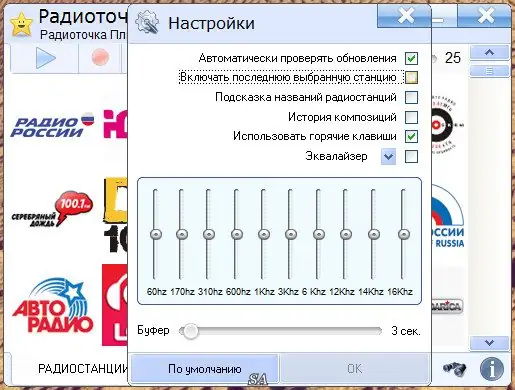Disable Использовать горячие клавиши checkbox
Viewport: 515px width, 390px height.
(411, 136)
